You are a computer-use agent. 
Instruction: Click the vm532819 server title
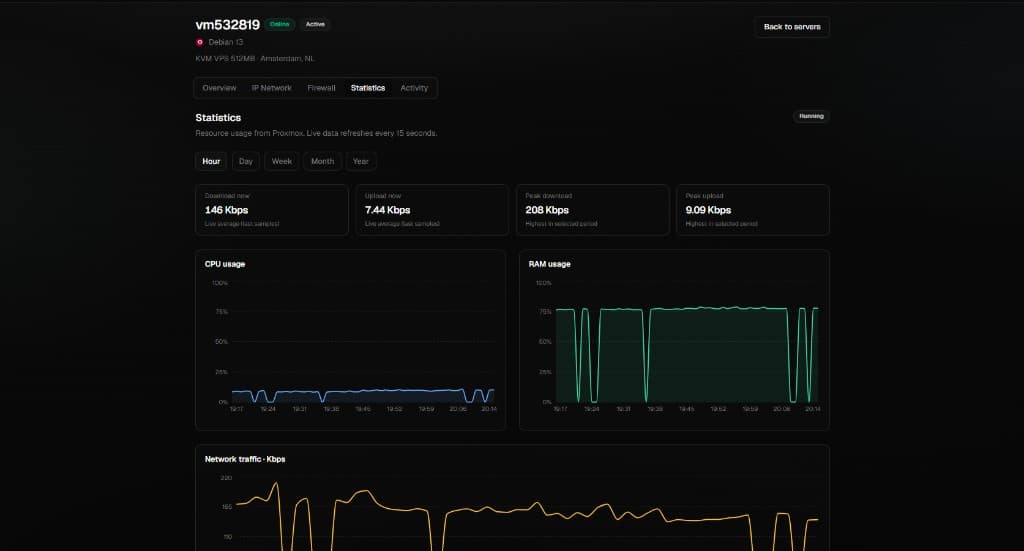coord(227,25)
